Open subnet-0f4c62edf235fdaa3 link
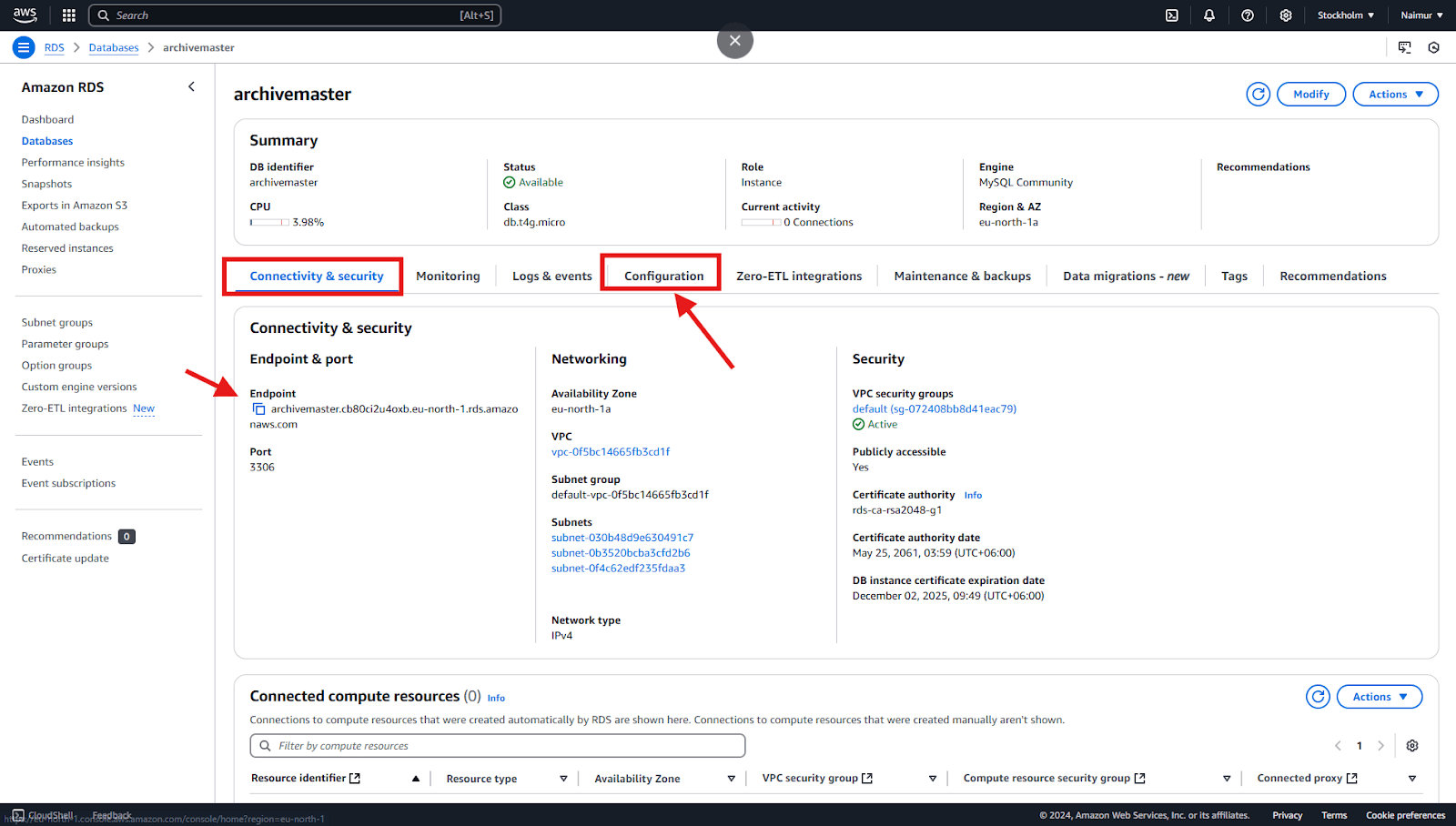The image size is (1456, 826). (x=618, y=569)
